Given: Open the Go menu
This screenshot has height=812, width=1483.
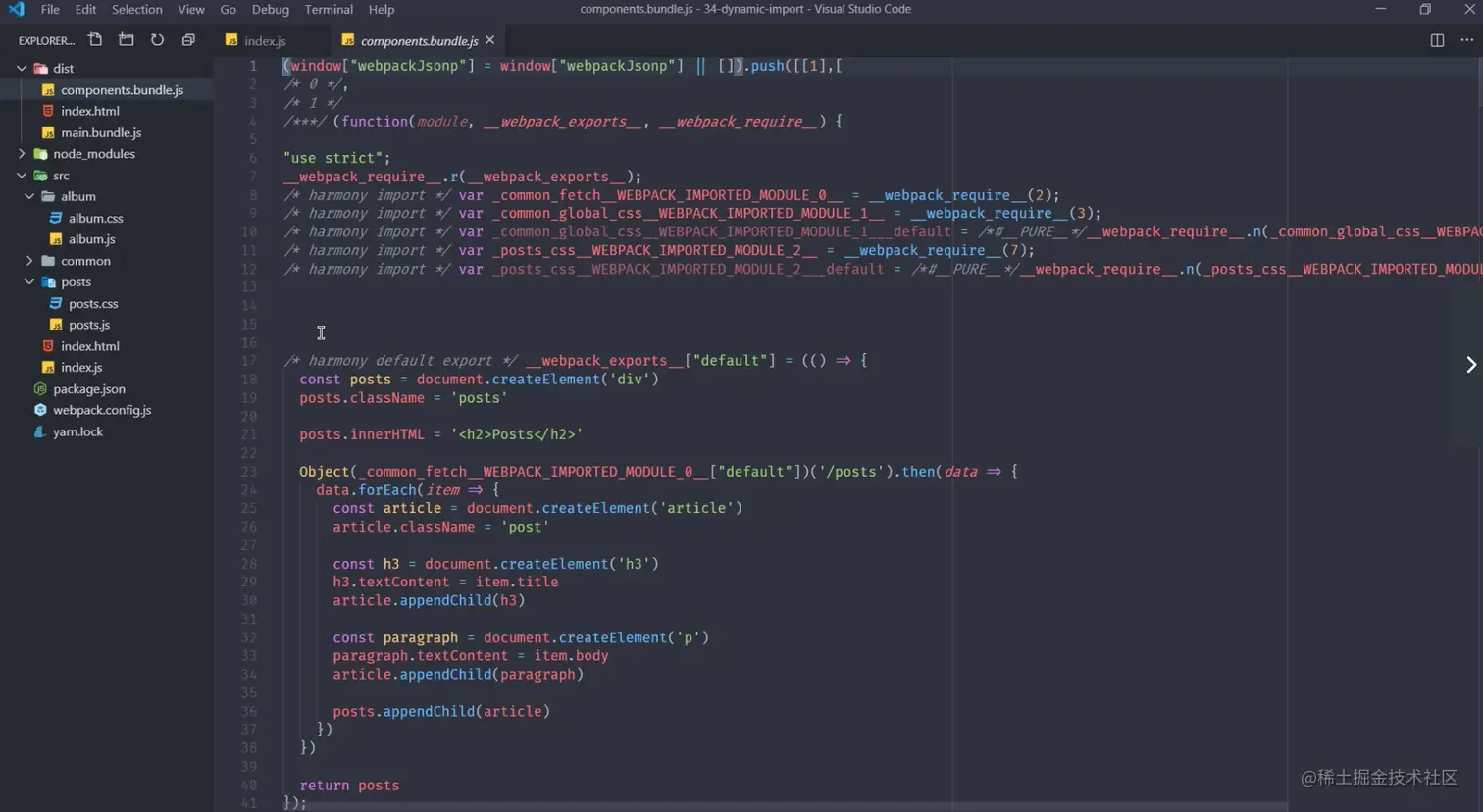Looking at the screenshot, I should click(x=229, y=9).
